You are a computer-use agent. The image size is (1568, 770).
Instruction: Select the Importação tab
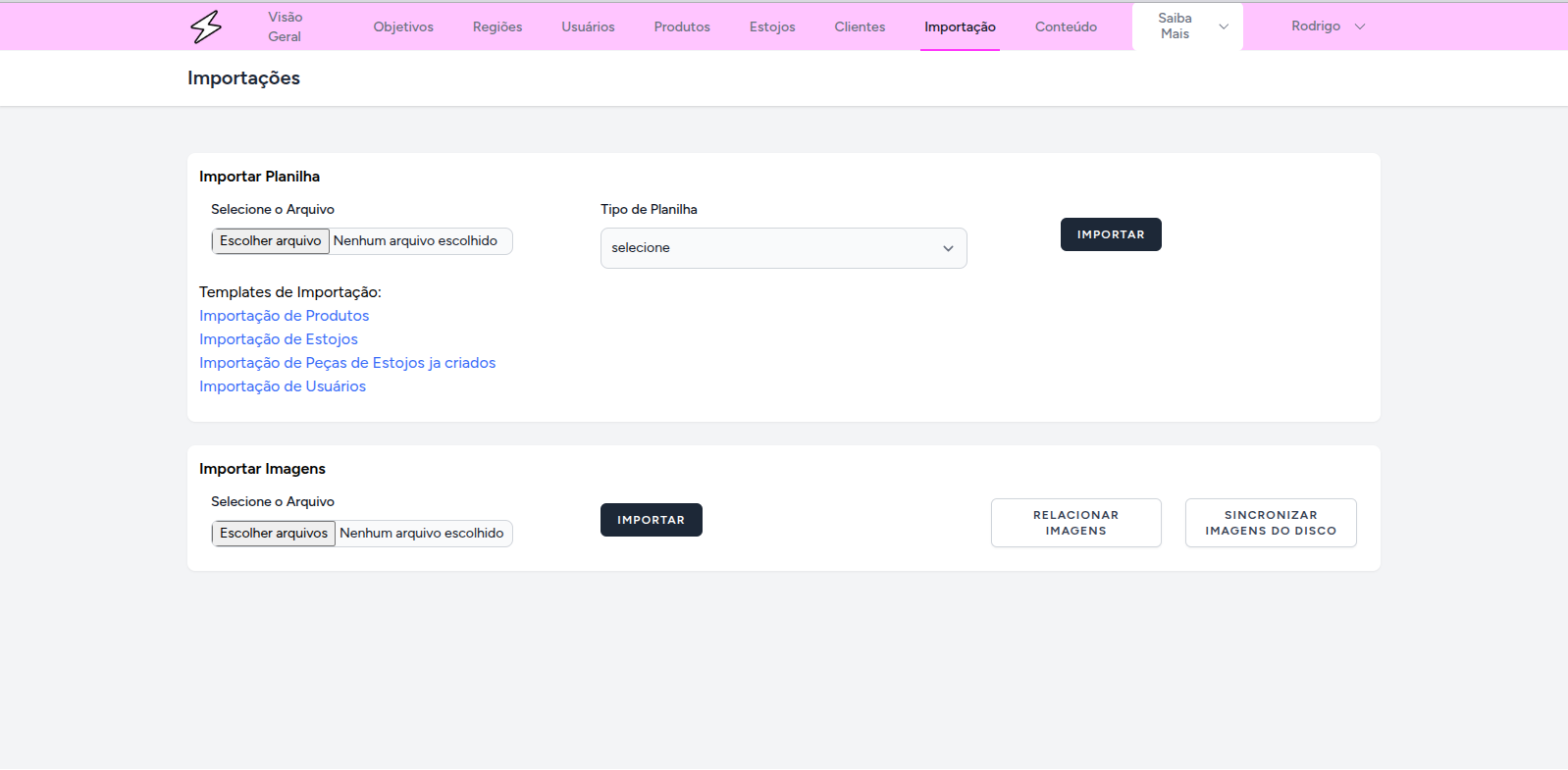pyautogui.click(x=960, y=26)
